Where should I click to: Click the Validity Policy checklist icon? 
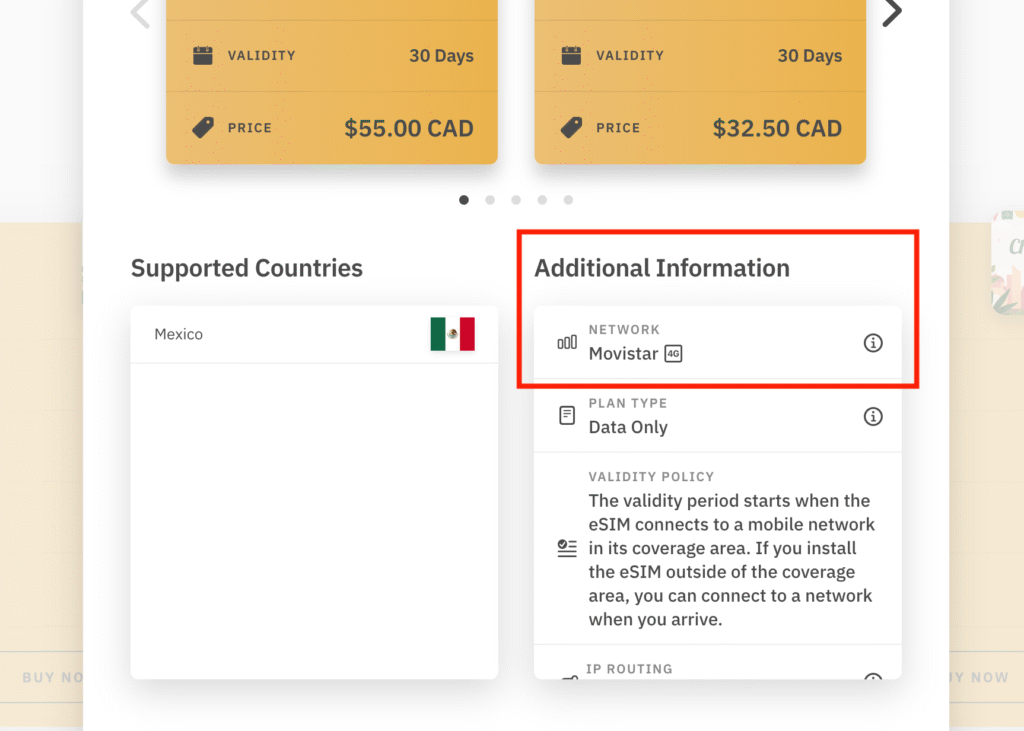click(567, 548)
